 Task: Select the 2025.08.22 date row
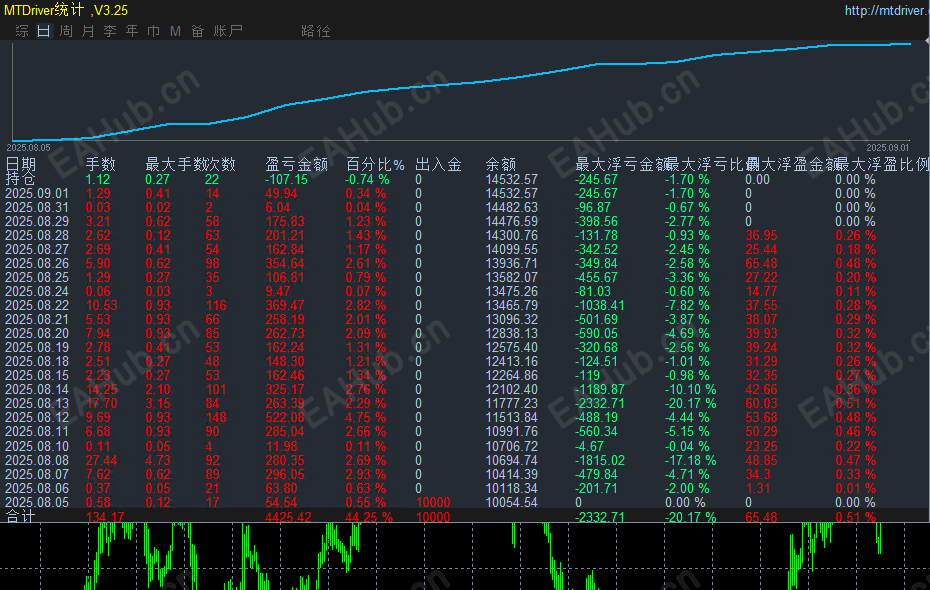(465, 305)
